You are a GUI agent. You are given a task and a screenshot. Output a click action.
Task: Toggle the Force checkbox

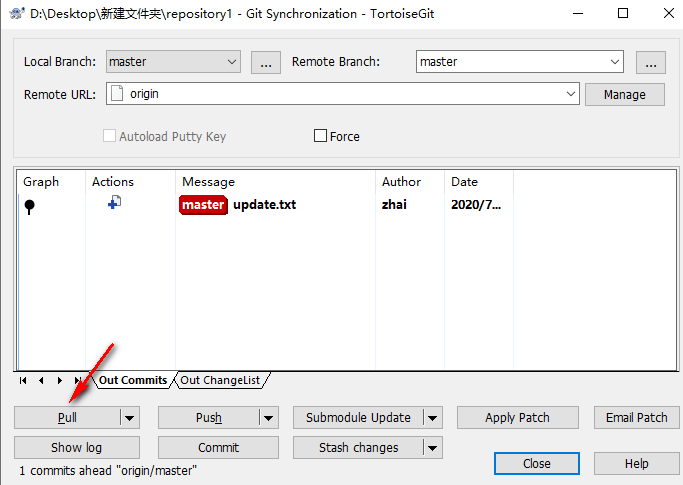[320, 136]
